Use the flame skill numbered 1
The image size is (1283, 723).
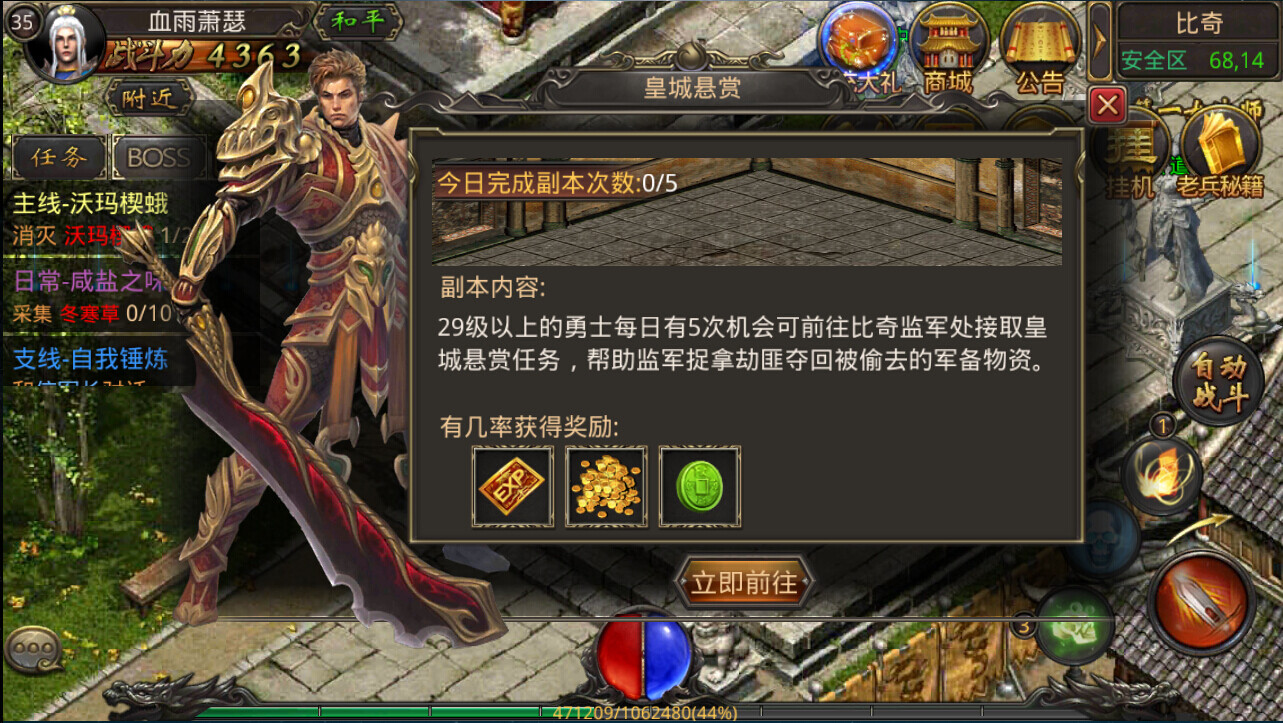(x=1160, y=477)
